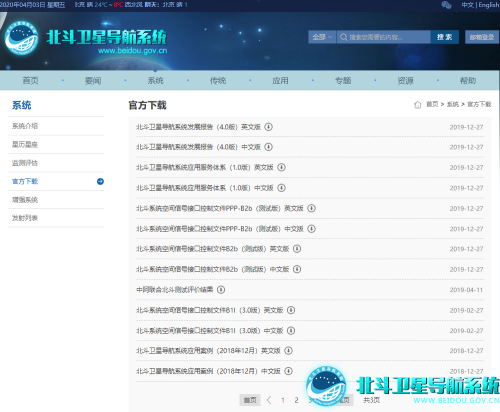Open the 应用 navigation menu item
The height and width of the screenshot is (412, 500).
click(280, 80)
